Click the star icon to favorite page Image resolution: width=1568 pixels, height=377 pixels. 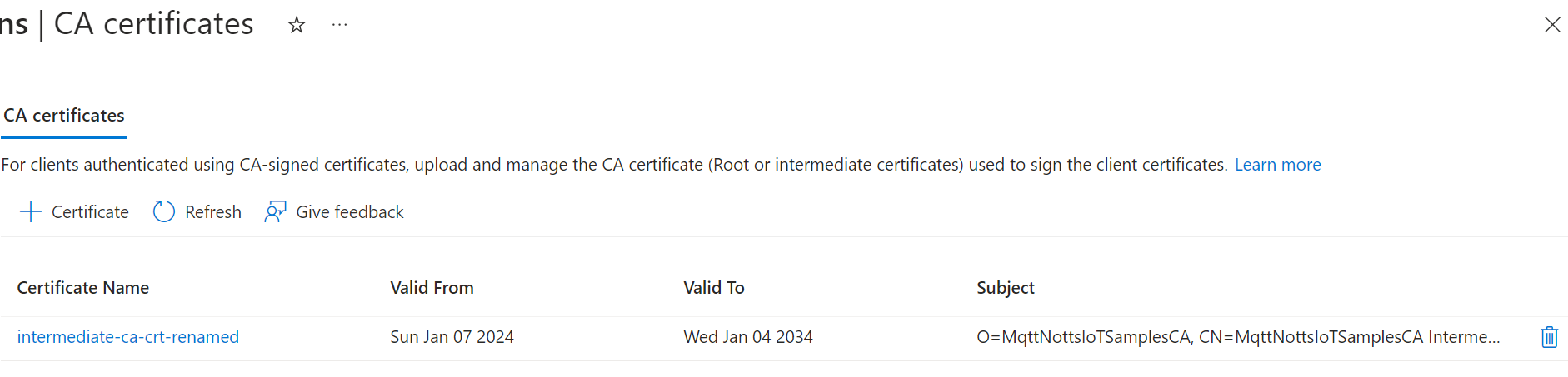(x=297, y=26)
